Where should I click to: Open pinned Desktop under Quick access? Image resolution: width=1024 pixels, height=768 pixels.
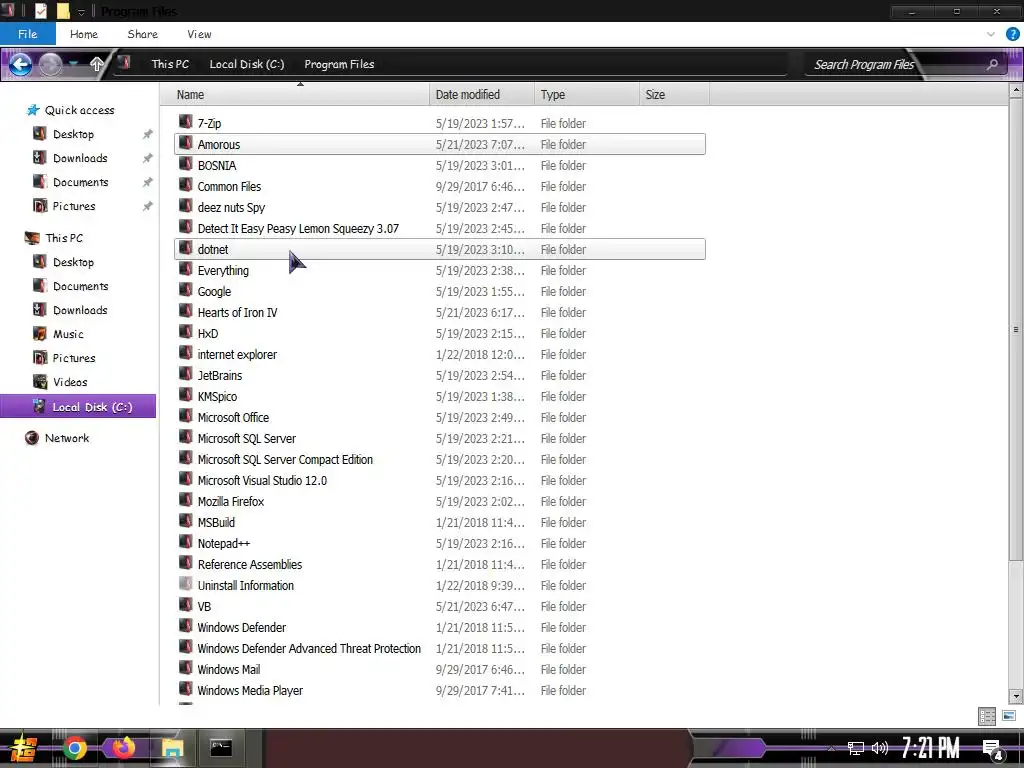pos(73,134)
